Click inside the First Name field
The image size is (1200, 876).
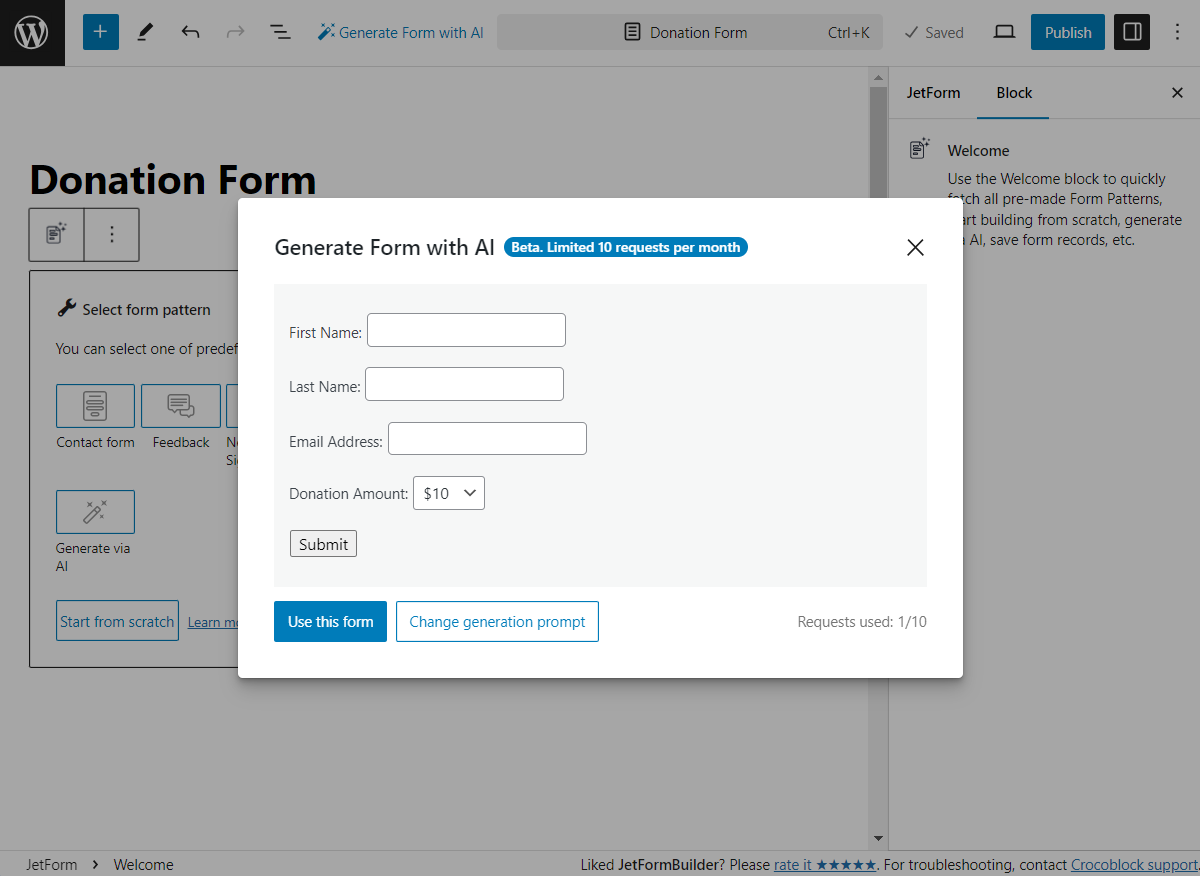[x=465, y=329]
